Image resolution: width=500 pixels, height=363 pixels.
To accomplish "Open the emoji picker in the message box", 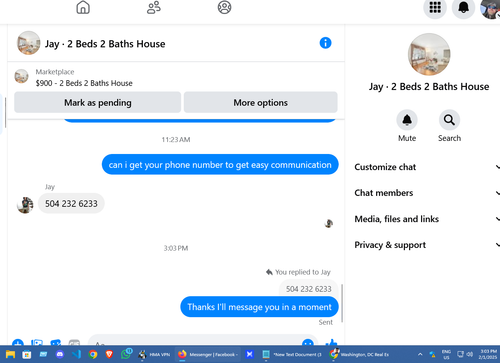I will [308, 343].
